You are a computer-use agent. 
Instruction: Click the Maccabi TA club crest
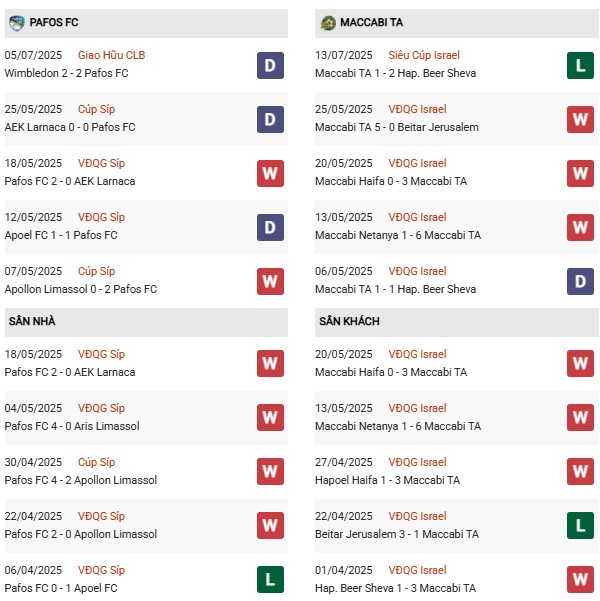[x=327, y=22]
